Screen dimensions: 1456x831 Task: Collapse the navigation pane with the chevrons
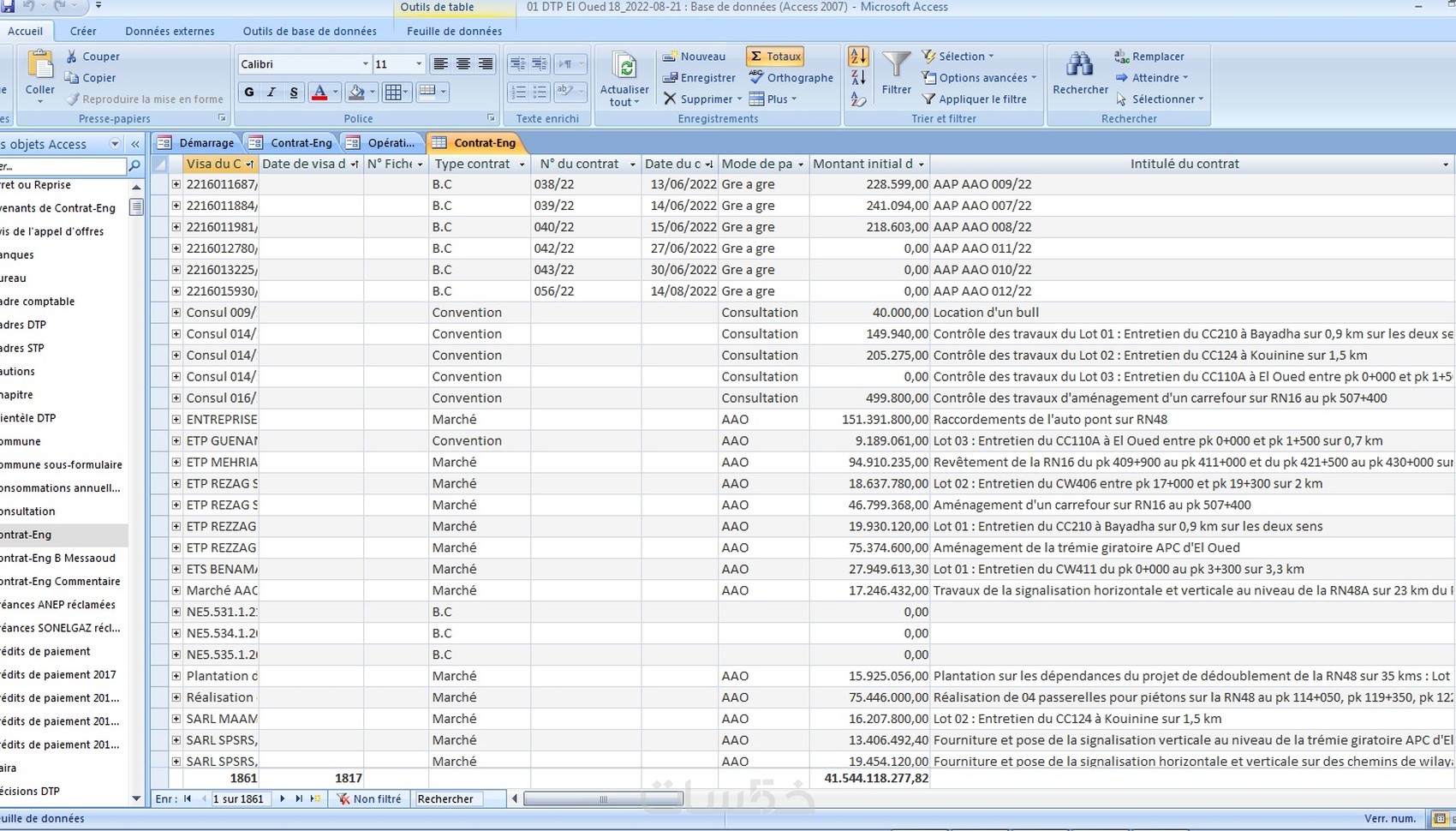click(x=135, y=144)
